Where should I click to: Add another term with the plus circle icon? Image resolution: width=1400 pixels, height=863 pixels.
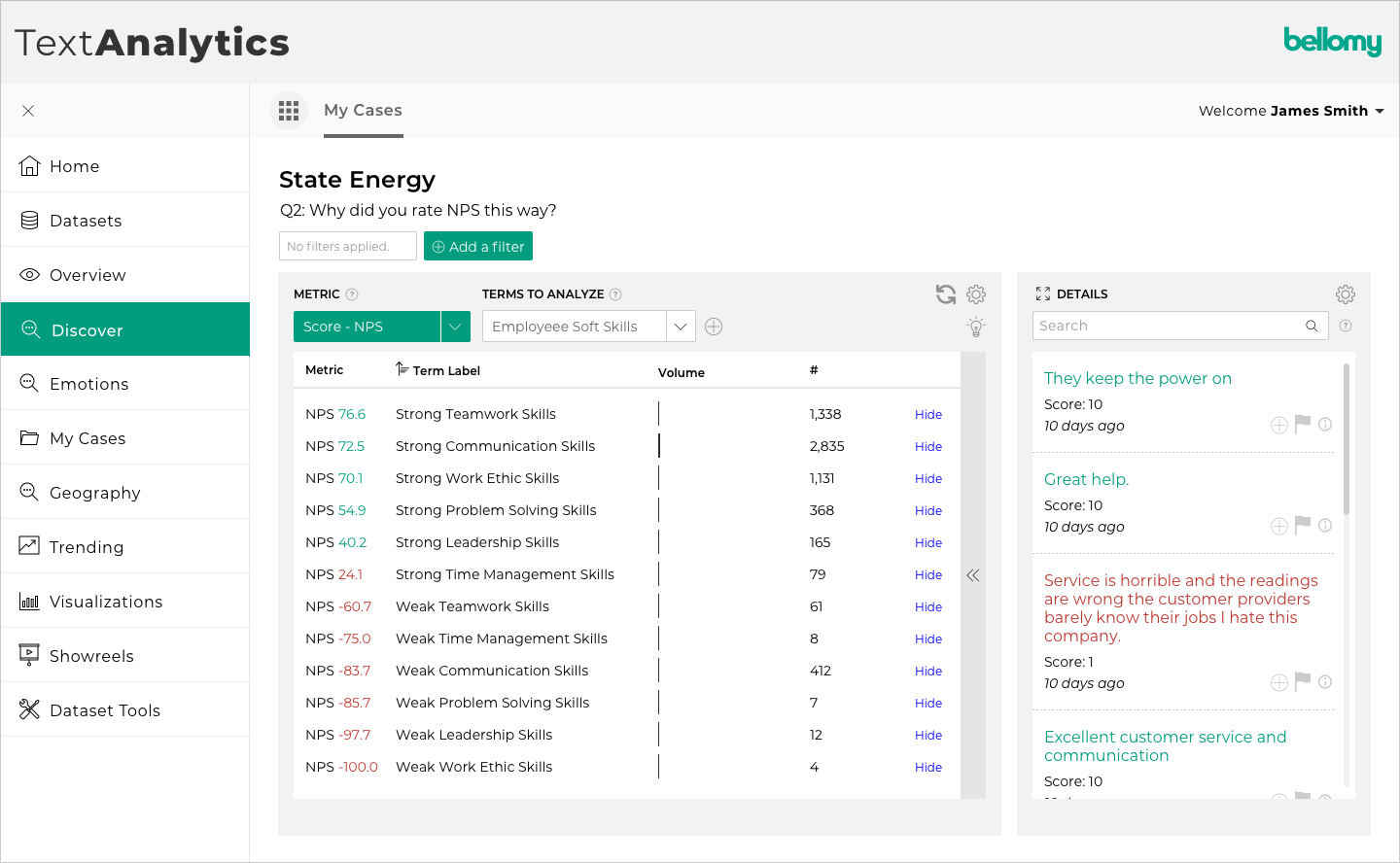point(714,327)
